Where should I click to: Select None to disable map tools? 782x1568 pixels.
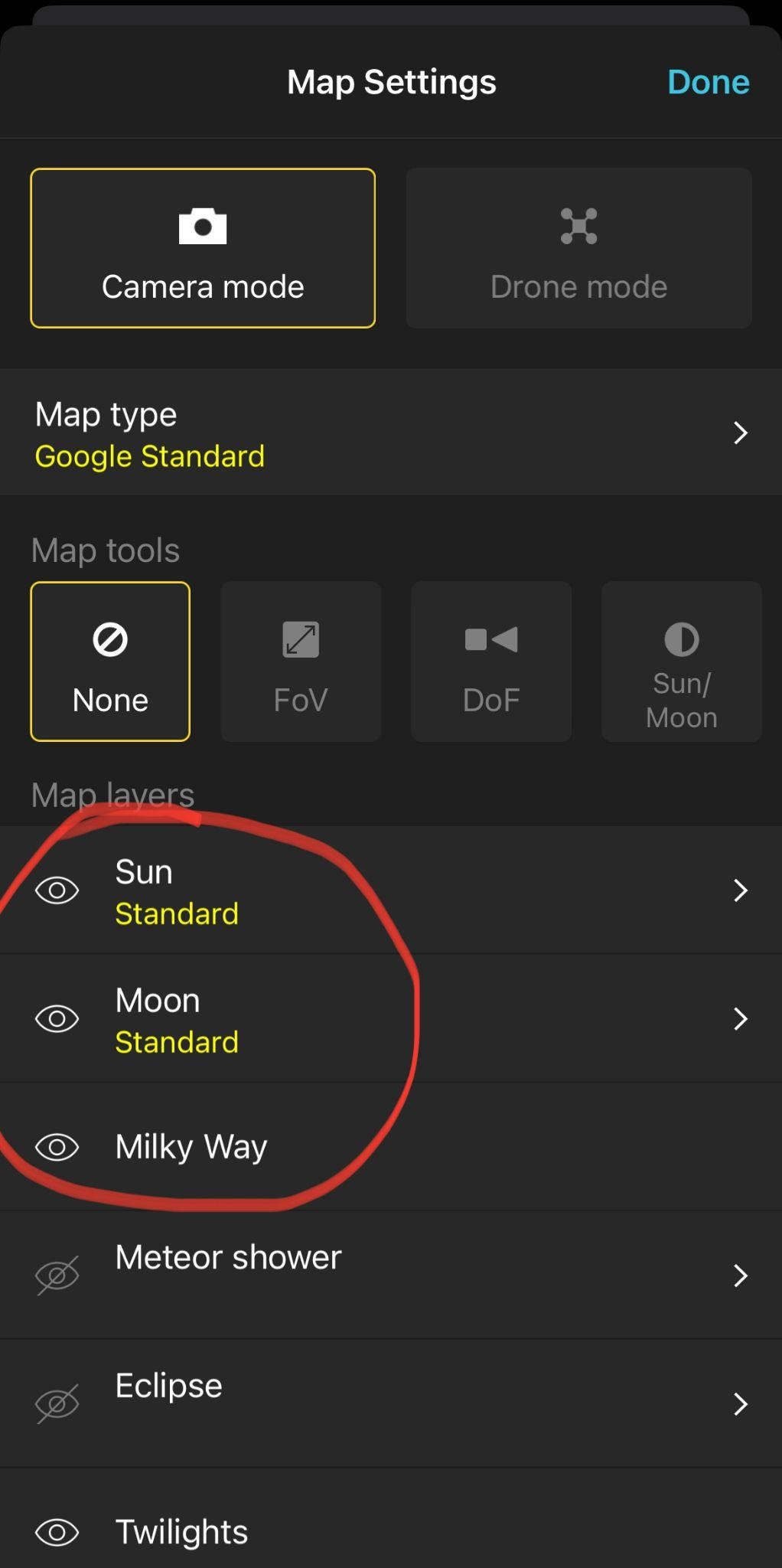[x=109, y=661]
